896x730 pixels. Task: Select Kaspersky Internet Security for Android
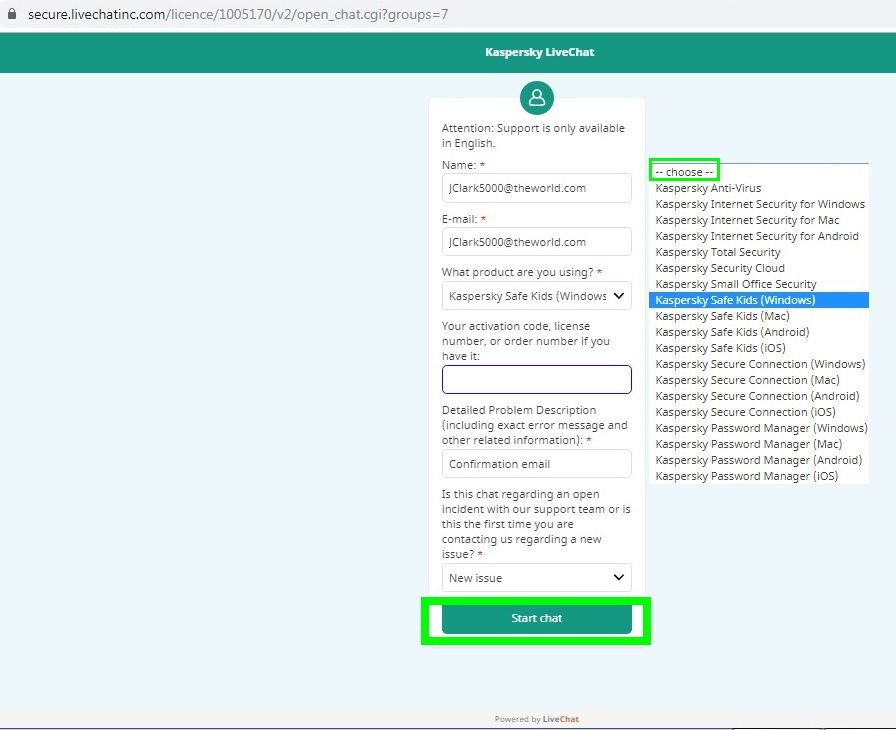[x=759, y=236]
